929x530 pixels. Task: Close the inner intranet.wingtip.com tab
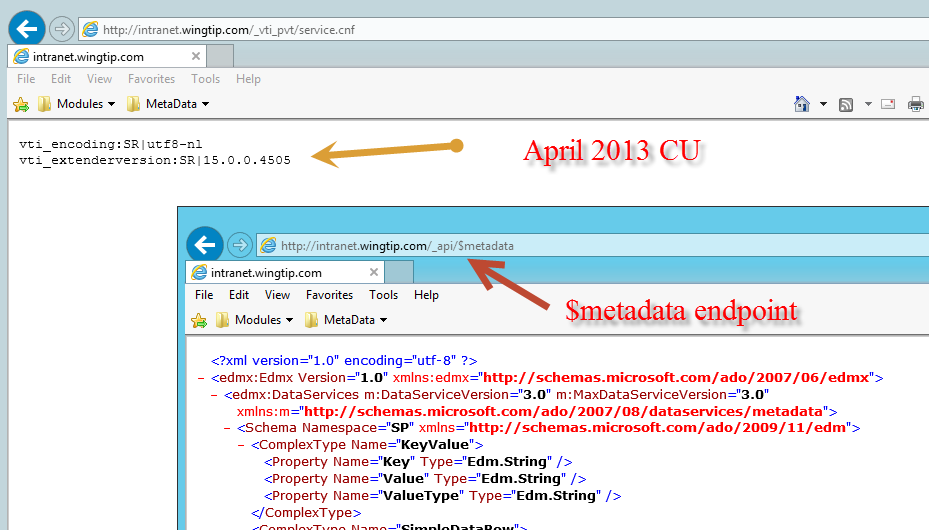[x=374, y=272]
